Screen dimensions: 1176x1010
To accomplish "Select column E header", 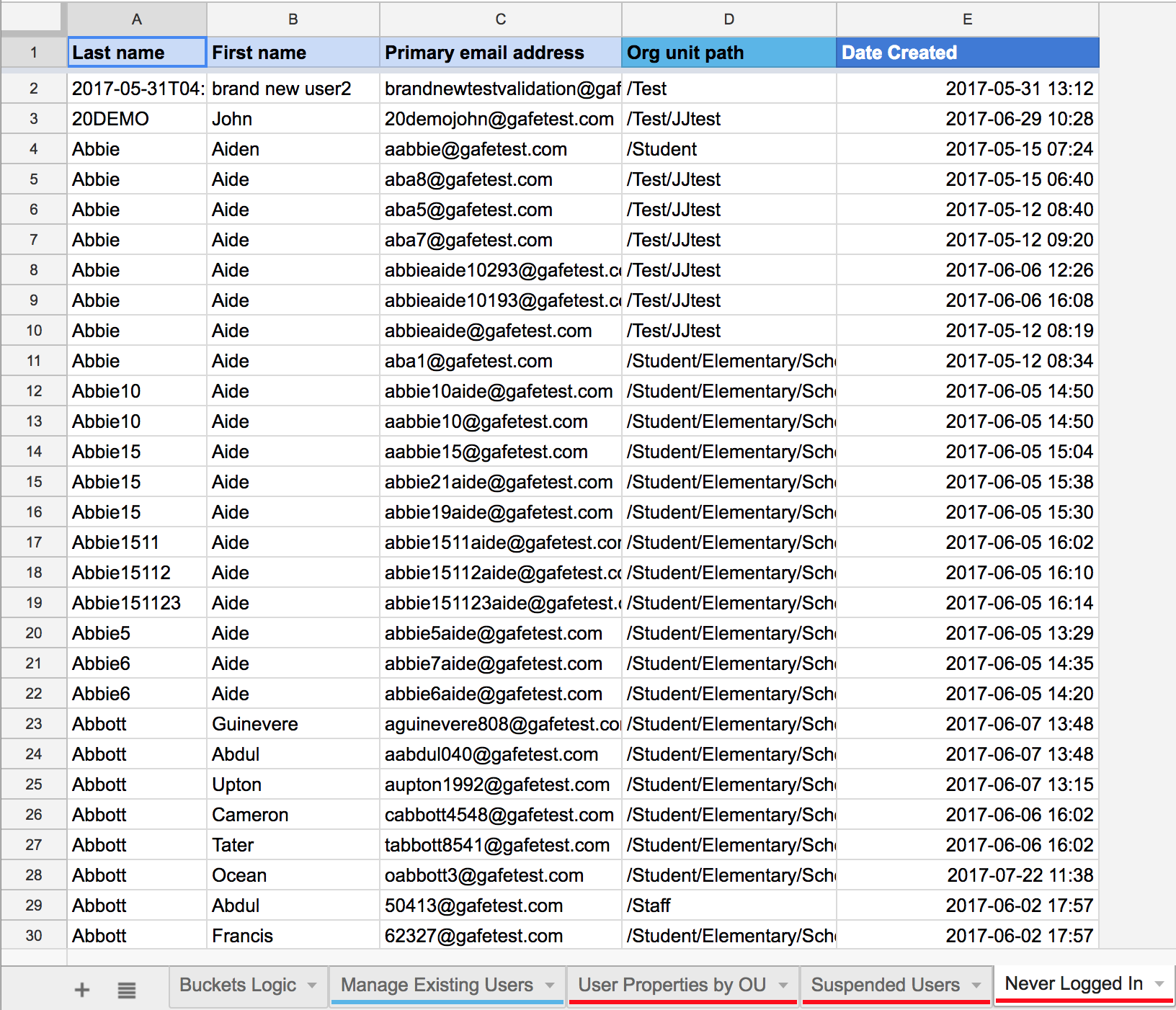I will (x=967, y=19).
